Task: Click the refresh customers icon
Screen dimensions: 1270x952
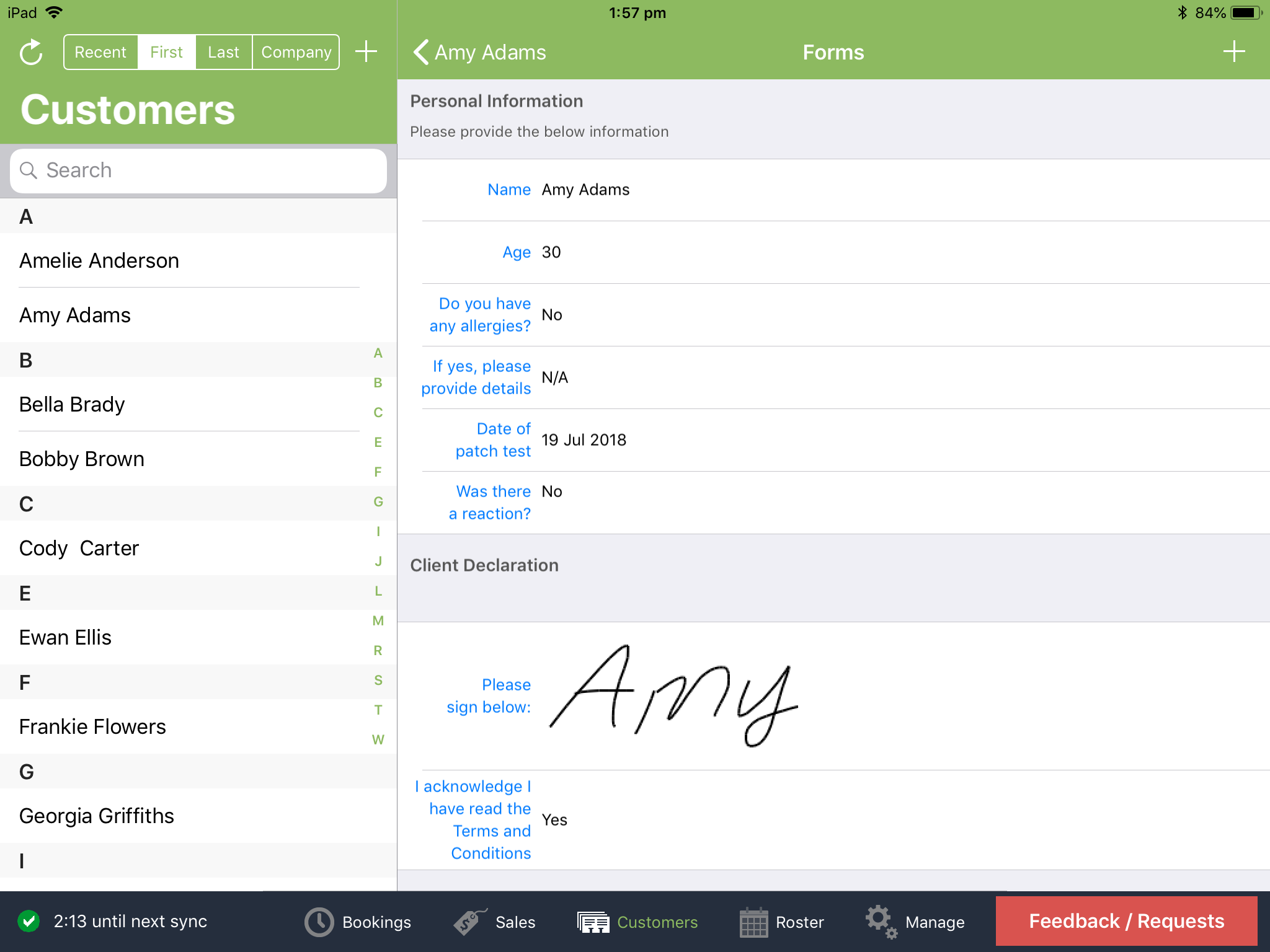Action: coord(30,52)
